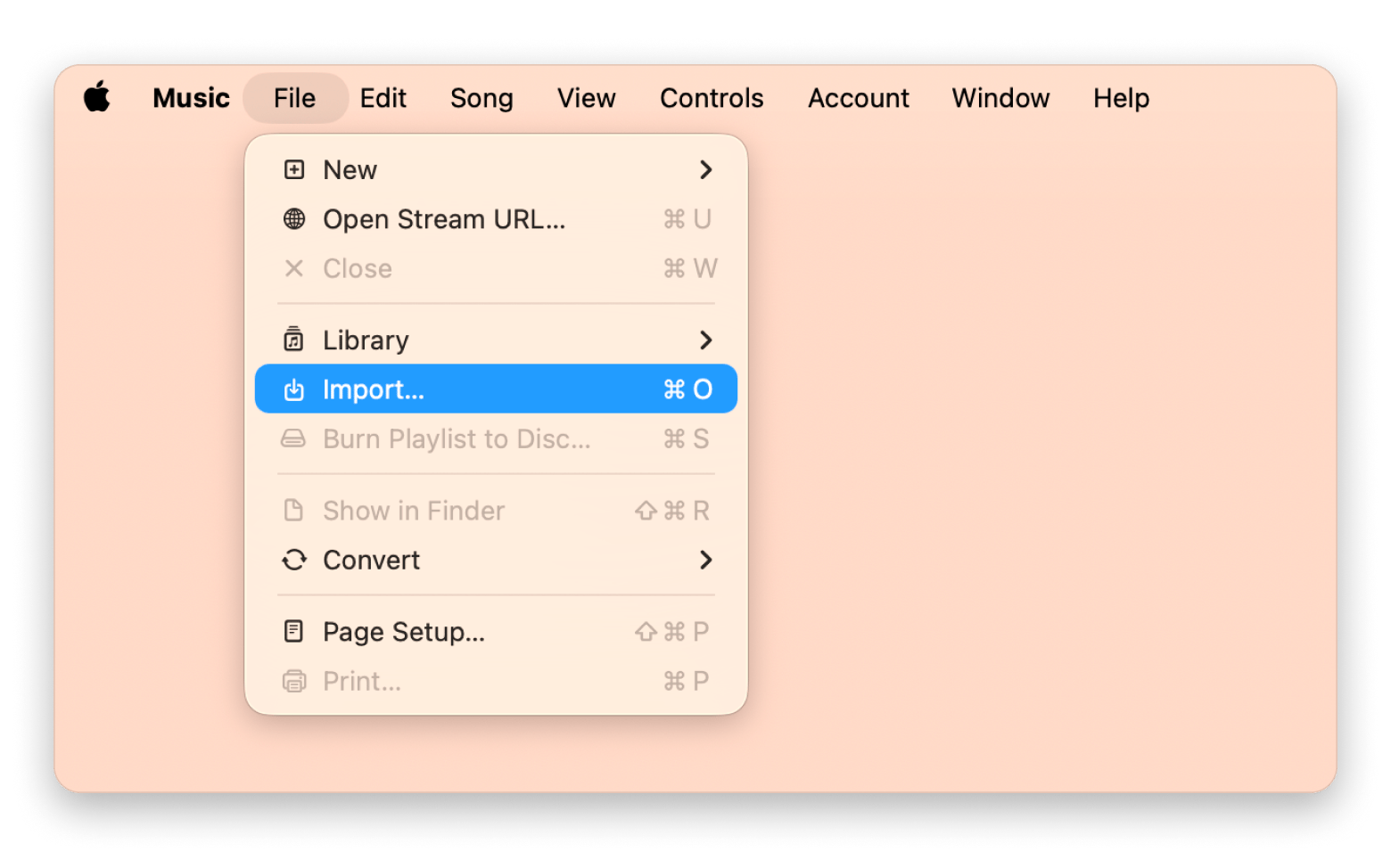Click the Music app name in the menu bar
This screenshot has height=868, width=1391.
pos(190,98)
